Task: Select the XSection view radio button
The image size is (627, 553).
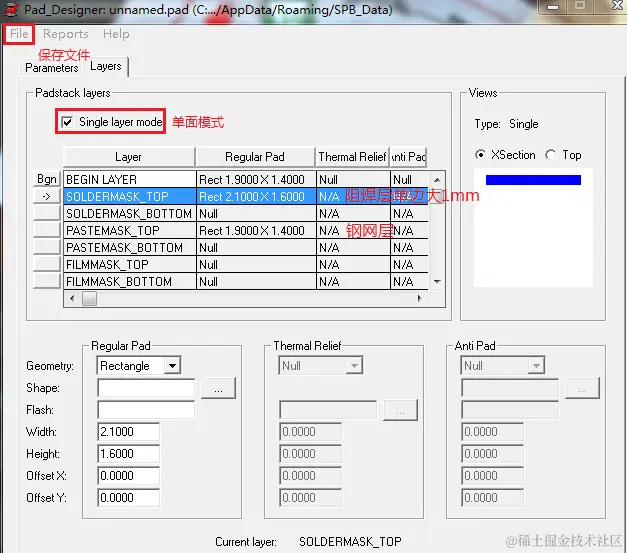Action: pyautogui.click(x=481, y=155)
